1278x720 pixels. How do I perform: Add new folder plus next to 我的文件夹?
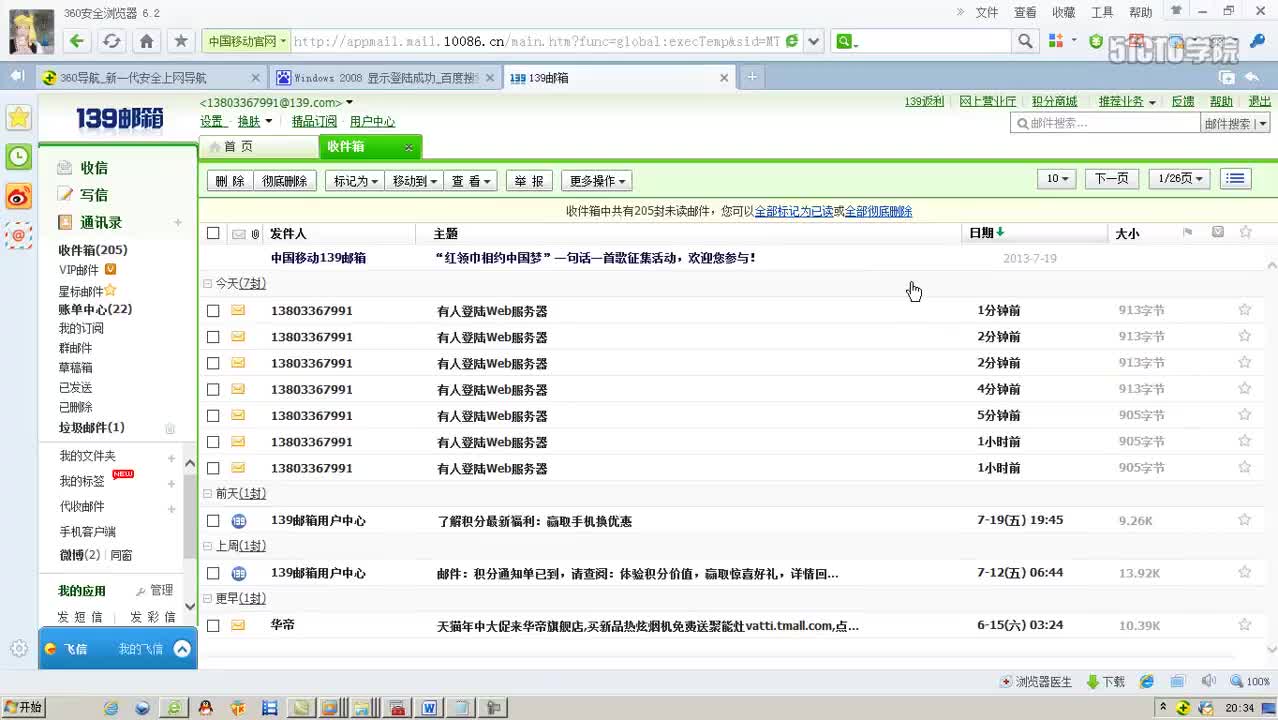tap(171, 458)
